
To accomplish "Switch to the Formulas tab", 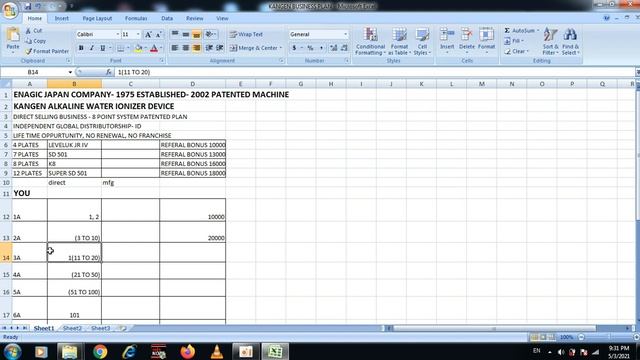I will coord(136,18).
